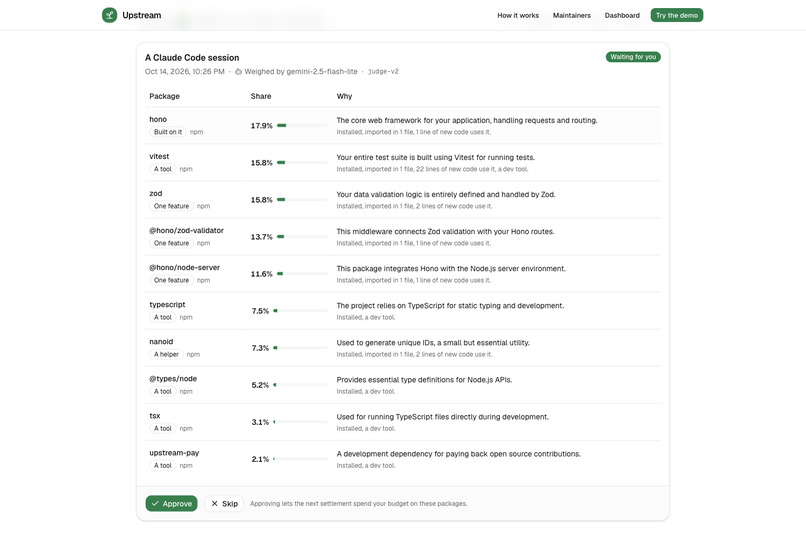This screenshot has width=806, height=537.
Task: Click the A helper tag on nanoid
Action: [166, 354]
